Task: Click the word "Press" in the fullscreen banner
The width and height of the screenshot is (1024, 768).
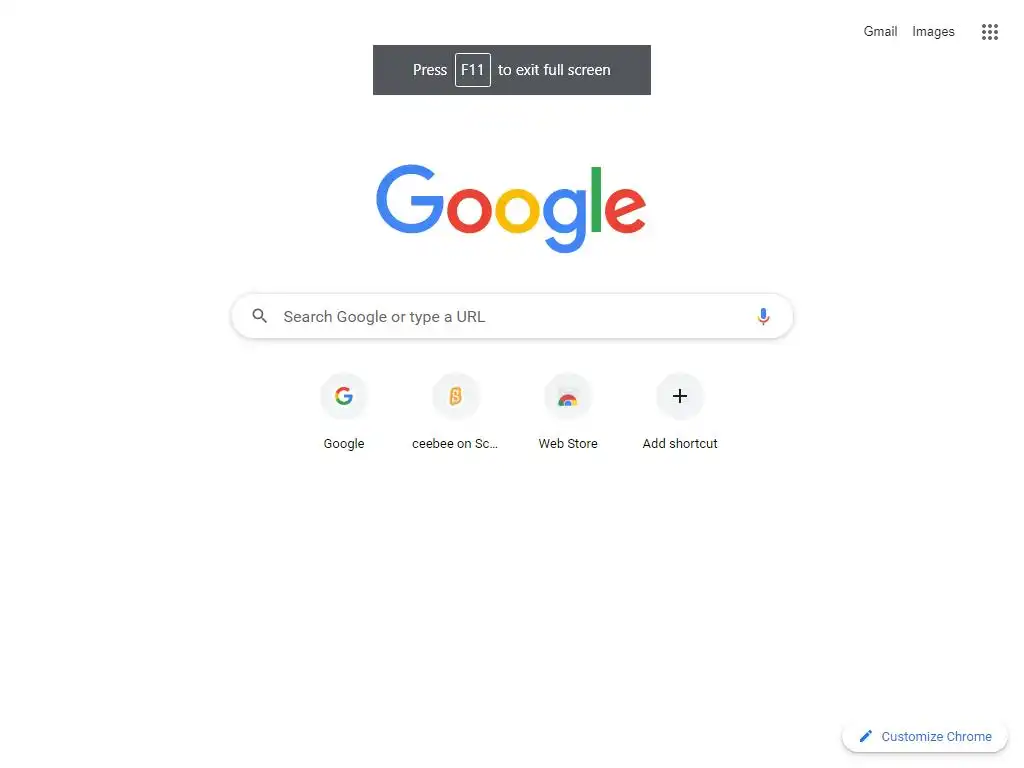Action: coord(429,70)
